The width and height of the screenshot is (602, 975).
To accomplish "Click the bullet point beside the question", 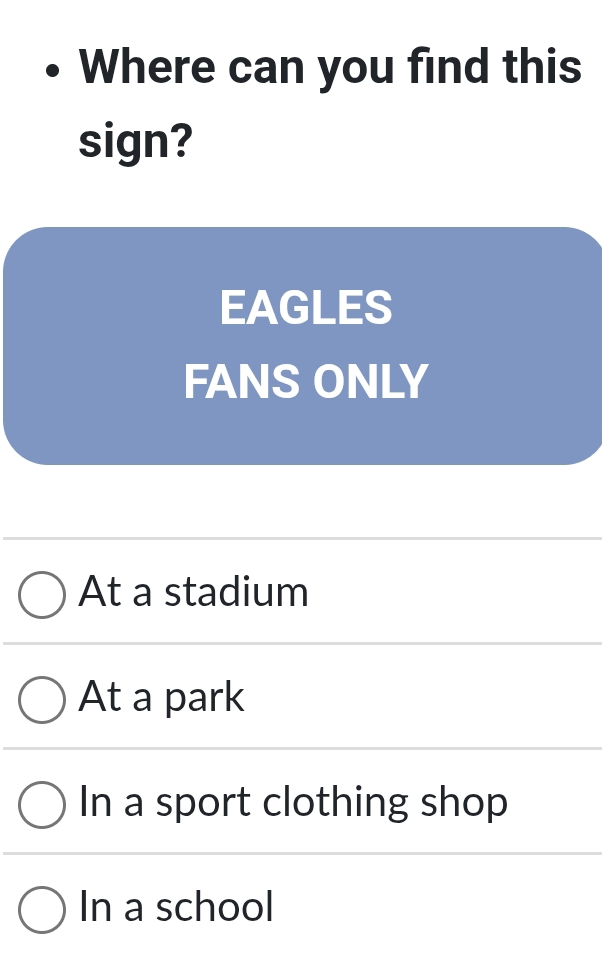I will (53, 70).
